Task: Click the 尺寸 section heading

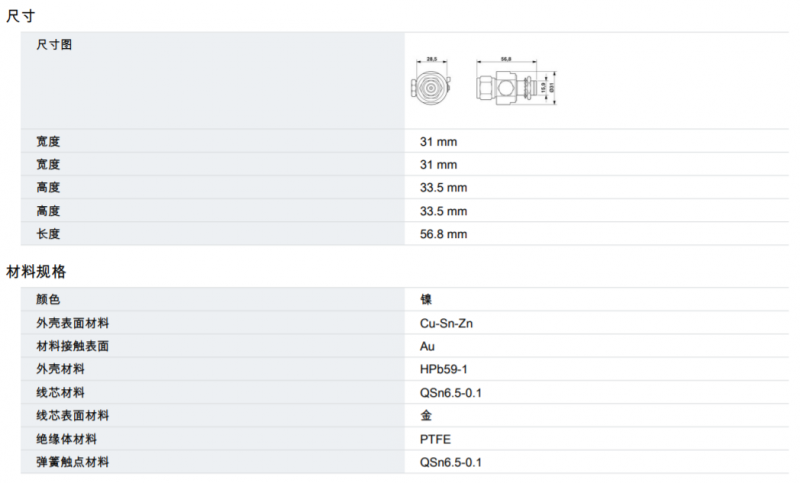Action: pyautogui.click(x=20, y=16)
